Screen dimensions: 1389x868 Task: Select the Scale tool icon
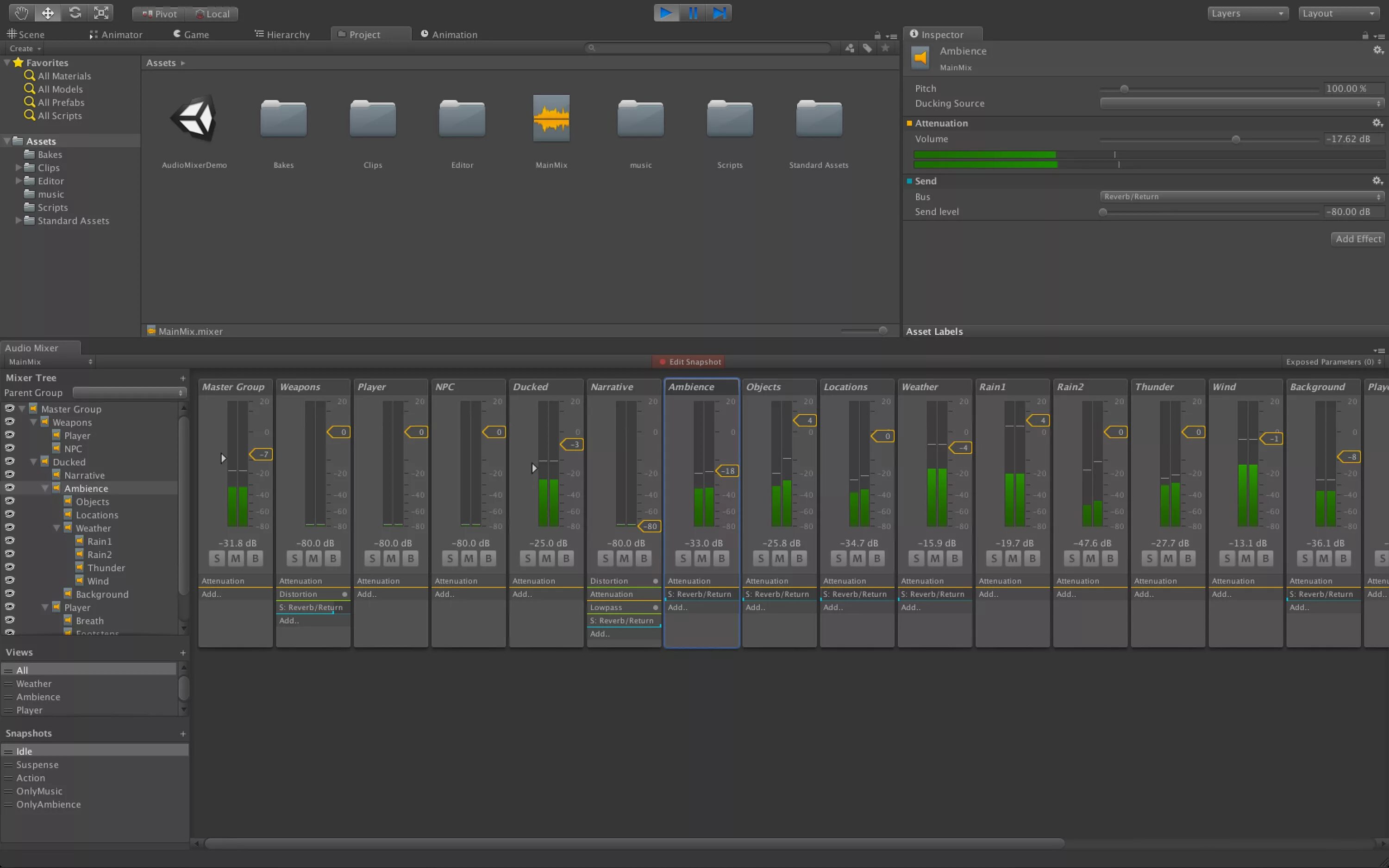tap(101, 12)
